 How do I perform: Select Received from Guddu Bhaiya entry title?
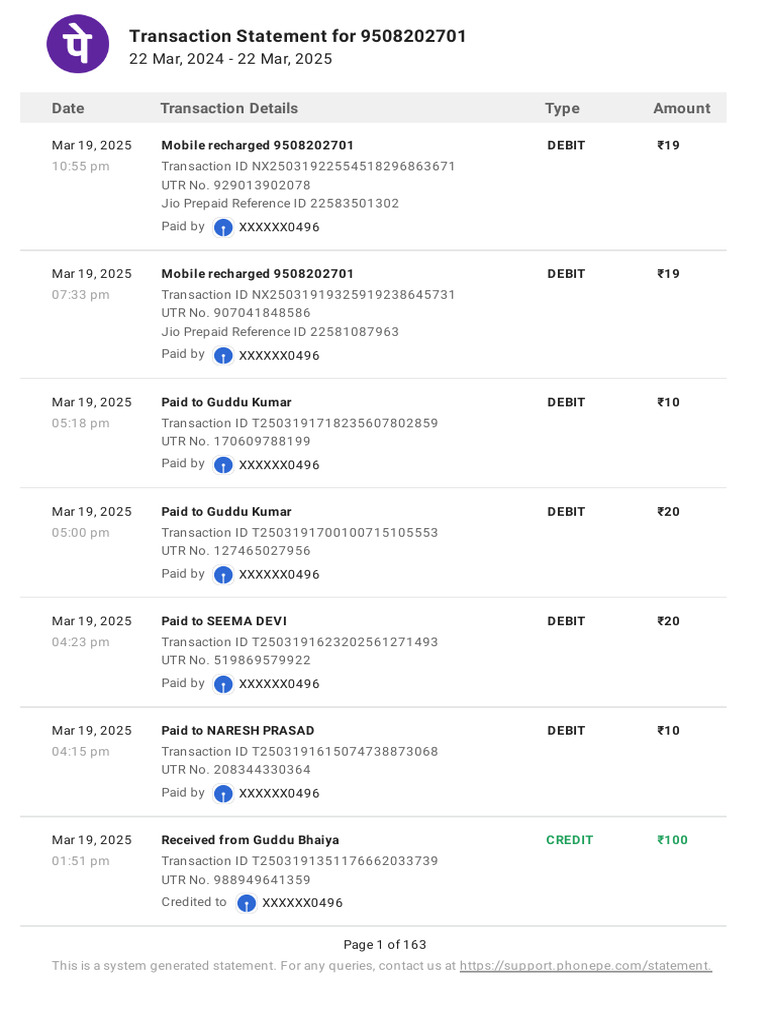[250, 840]
